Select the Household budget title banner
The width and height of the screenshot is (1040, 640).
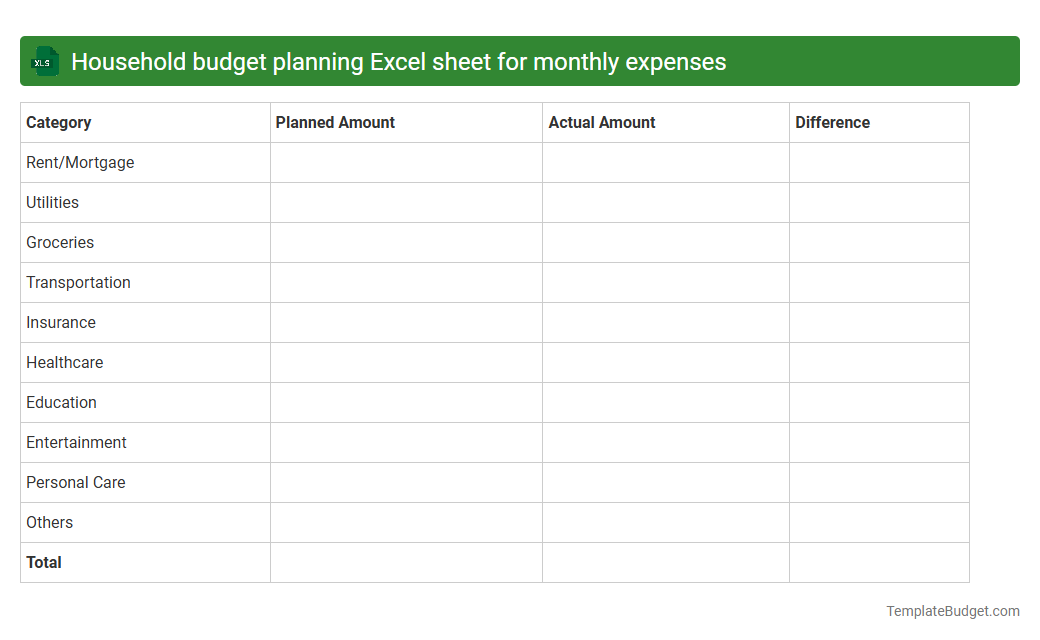pyautogui.click(x=520, y=61)
